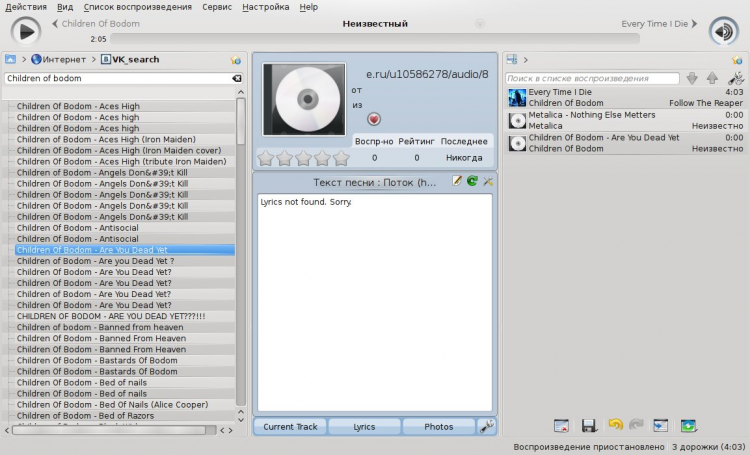Image resolution: width=750 pixels, height=455 pixels.
Task: Click the applet toolbar configure wrench
Action: (x=486, y=426)
